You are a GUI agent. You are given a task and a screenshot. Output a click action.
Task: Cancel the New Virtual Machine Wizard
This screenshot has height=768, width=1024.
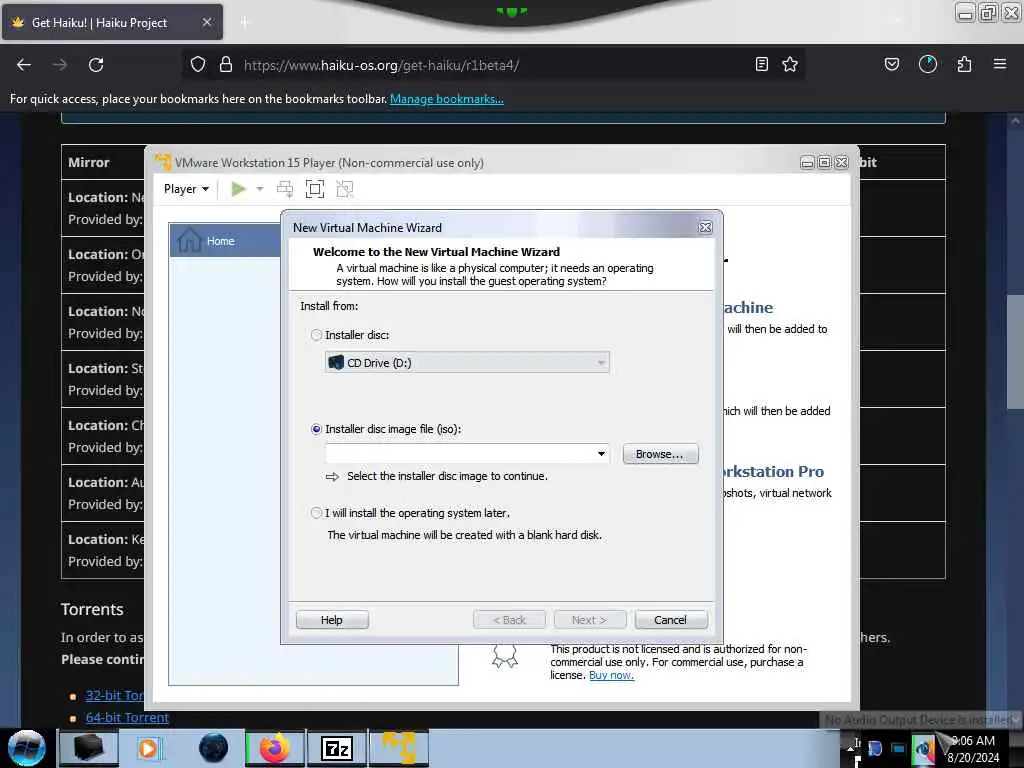click(x=671, y=620)
